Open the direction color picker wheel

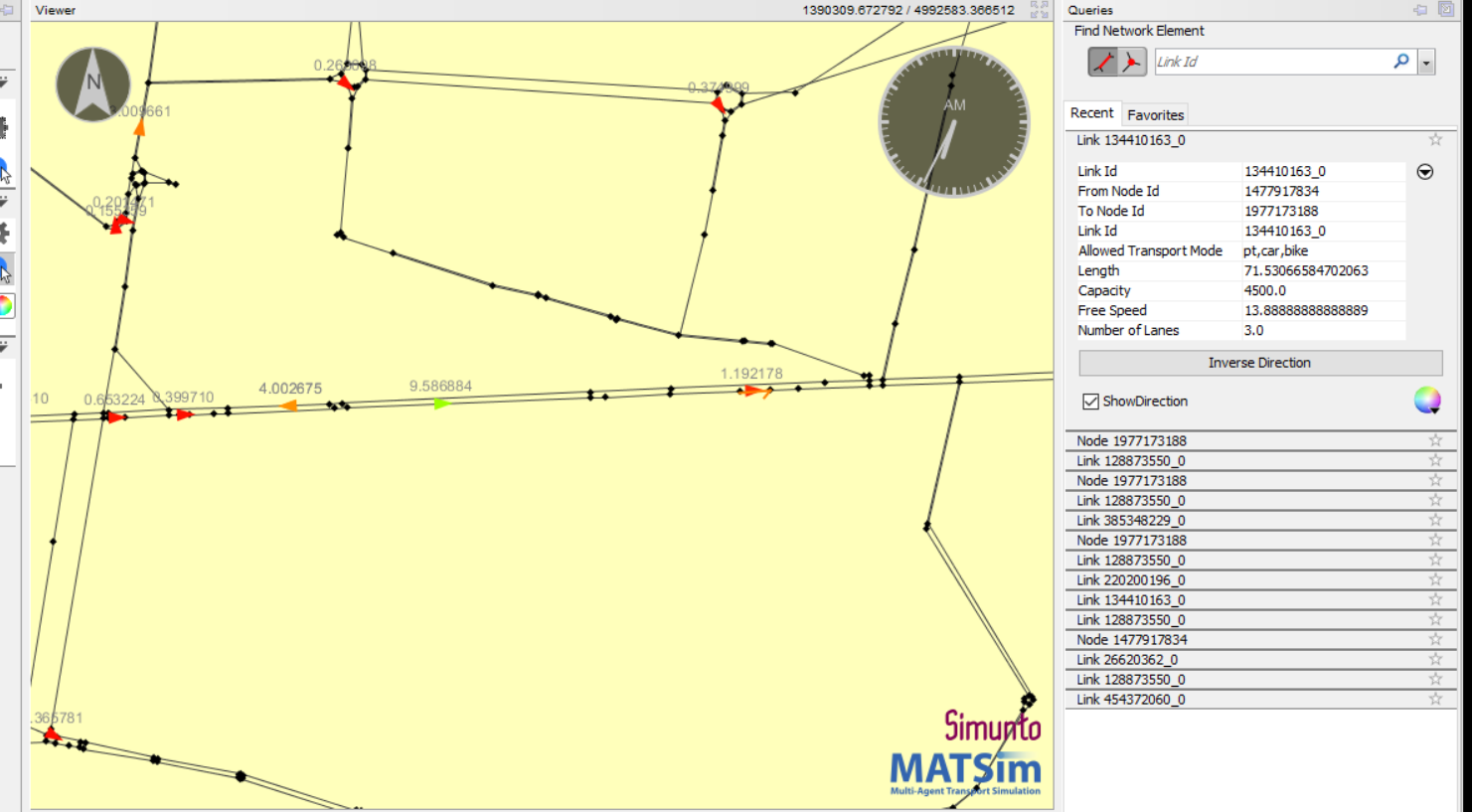(x=1427, y=401)
